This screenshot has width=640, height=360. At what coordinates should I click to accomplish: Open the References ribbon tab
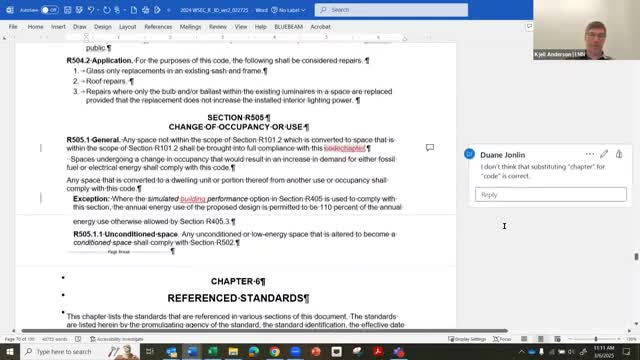coord(158,27)
